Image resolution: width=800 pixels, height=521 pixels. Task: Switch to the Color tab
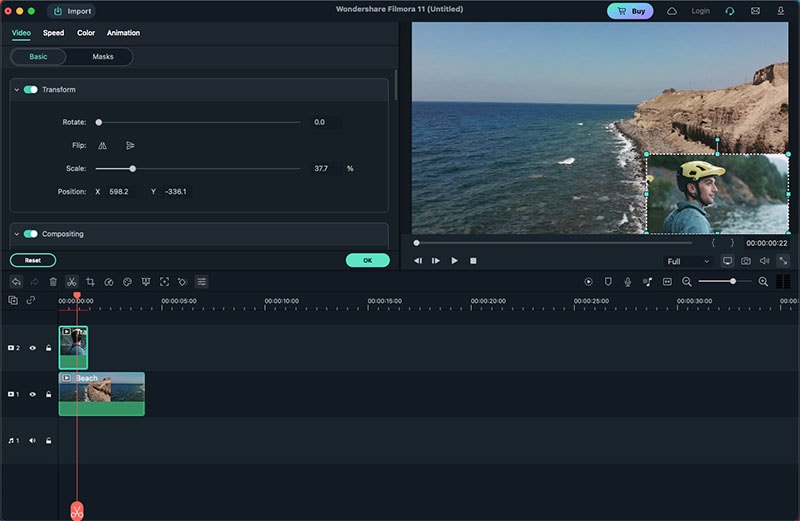pos(86,33)
